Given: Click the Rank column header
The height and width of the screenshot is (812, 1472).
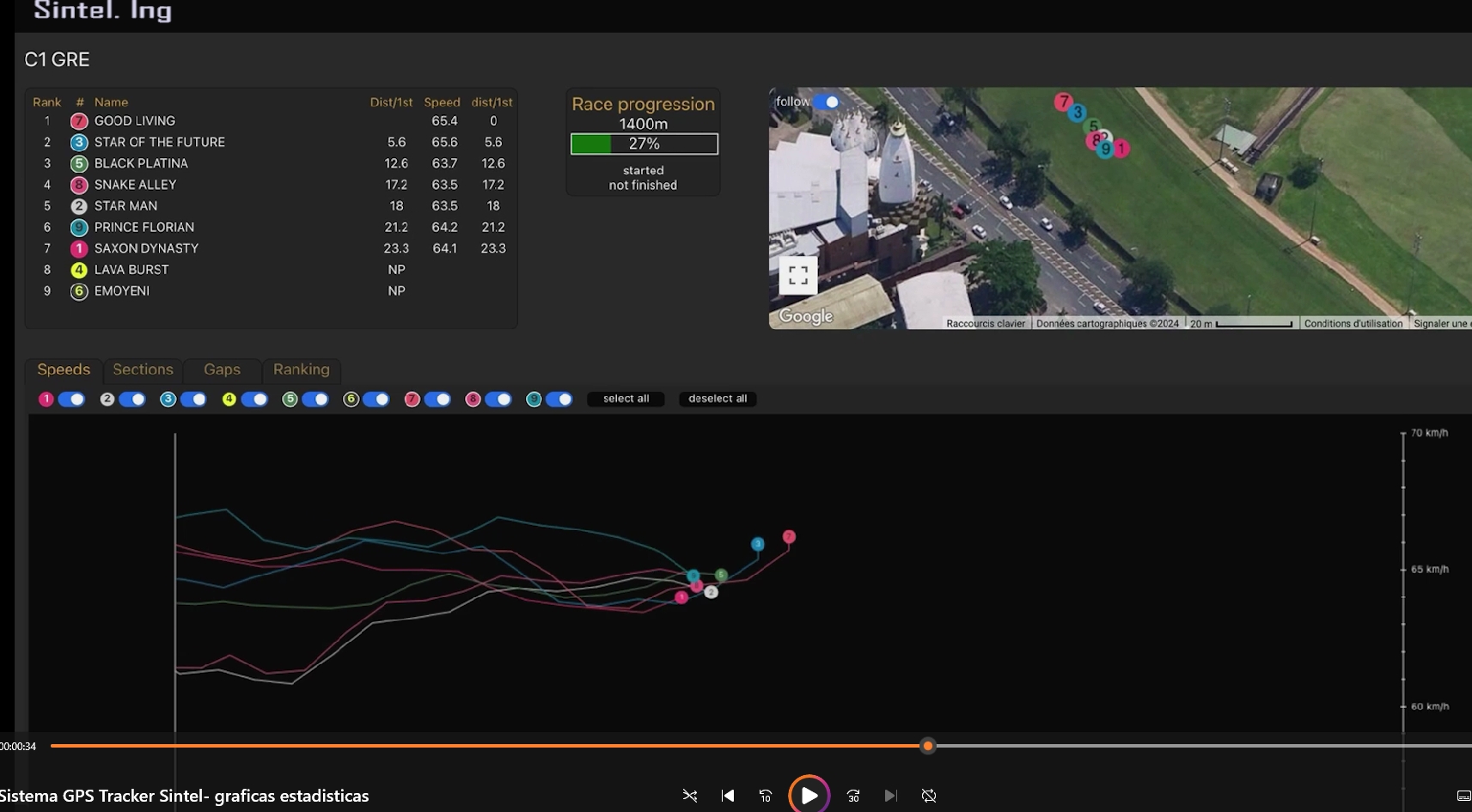Looking at the screenshot, I should [46, 102].
